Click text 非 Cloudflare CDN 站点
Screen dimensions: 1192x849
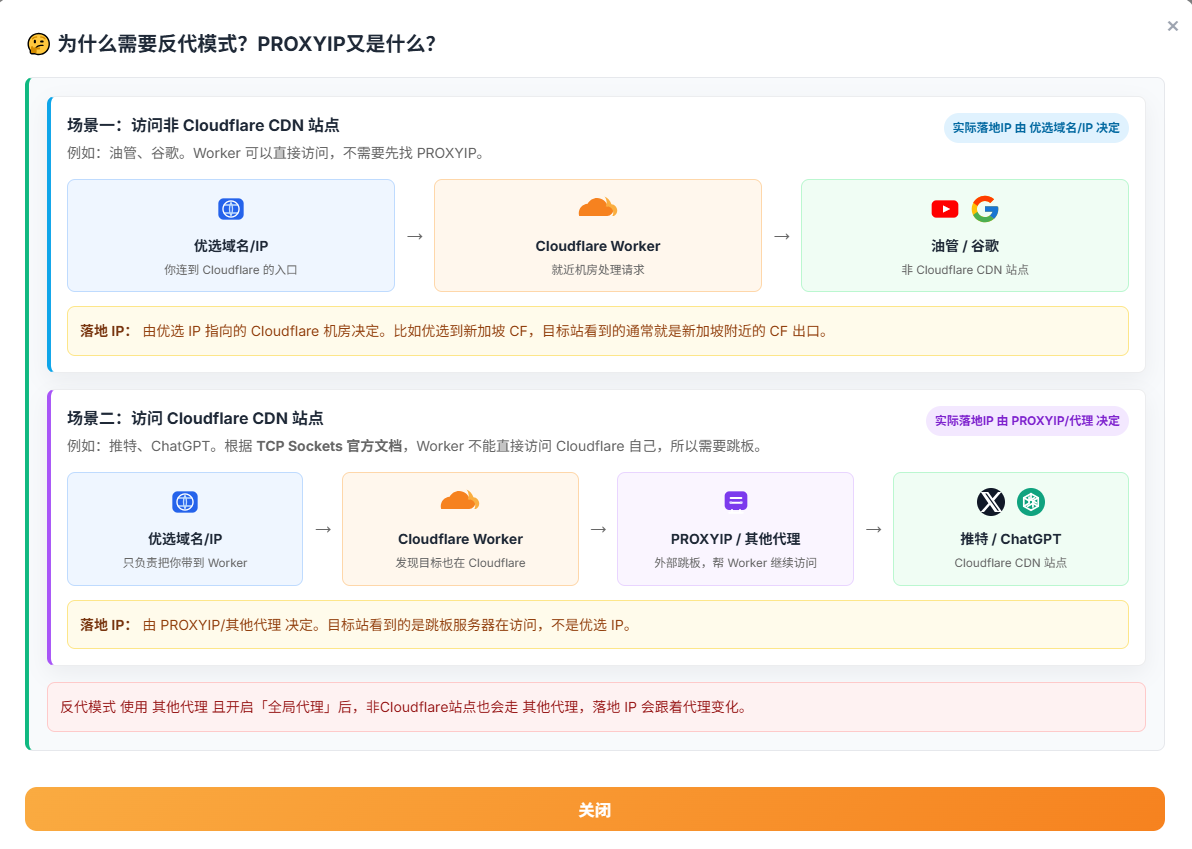[965, 270]
